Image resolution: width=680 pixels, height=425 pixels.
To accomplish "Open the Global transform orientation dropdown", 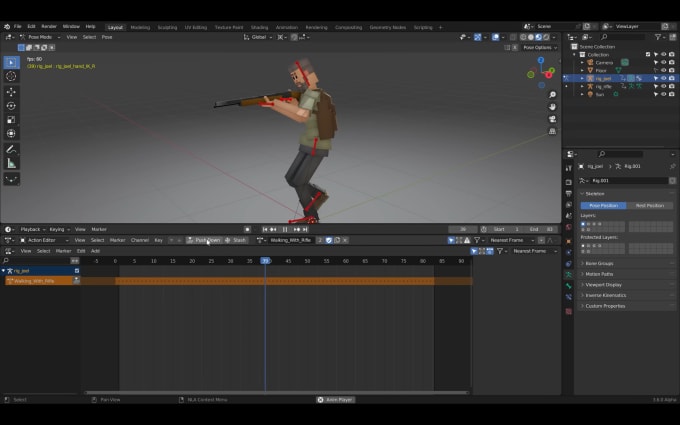I will click(x=258, y=37).
